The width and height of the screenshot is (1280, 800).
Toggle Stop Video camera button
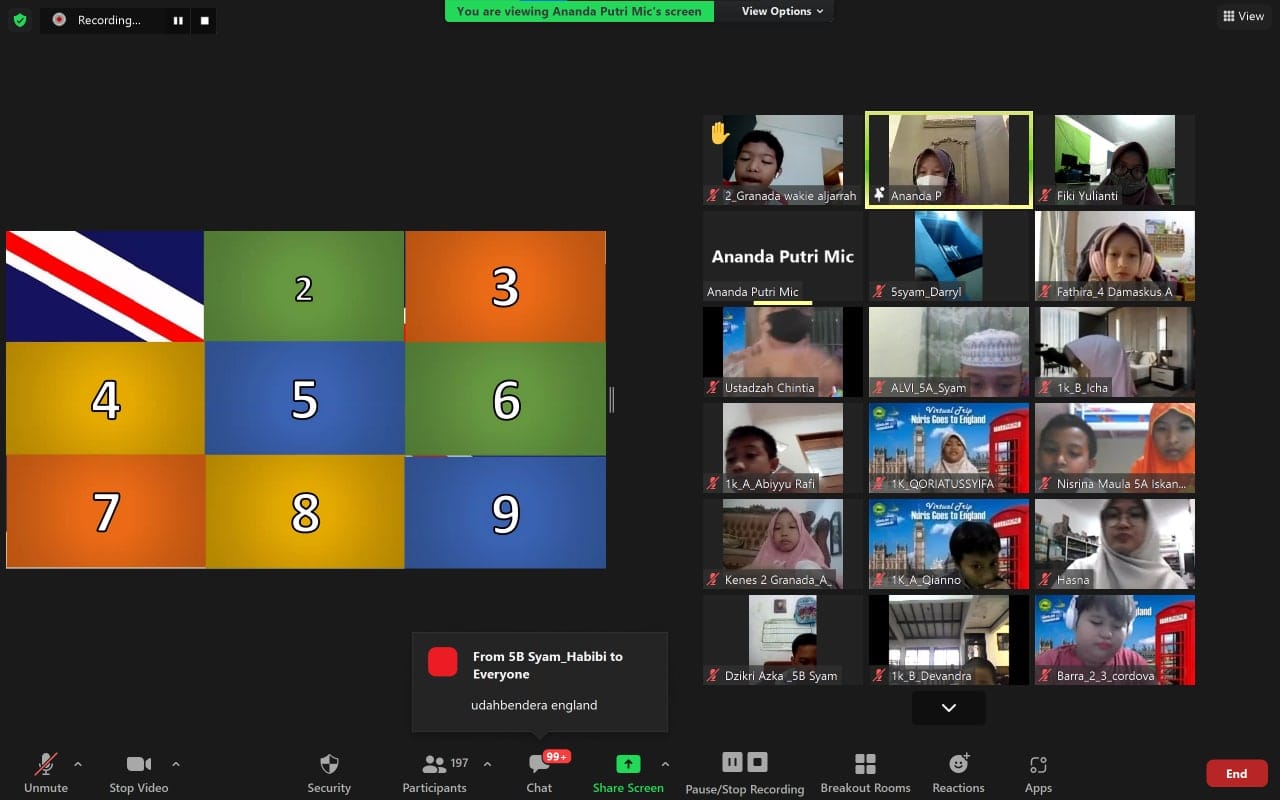click(x=139, y=772)
